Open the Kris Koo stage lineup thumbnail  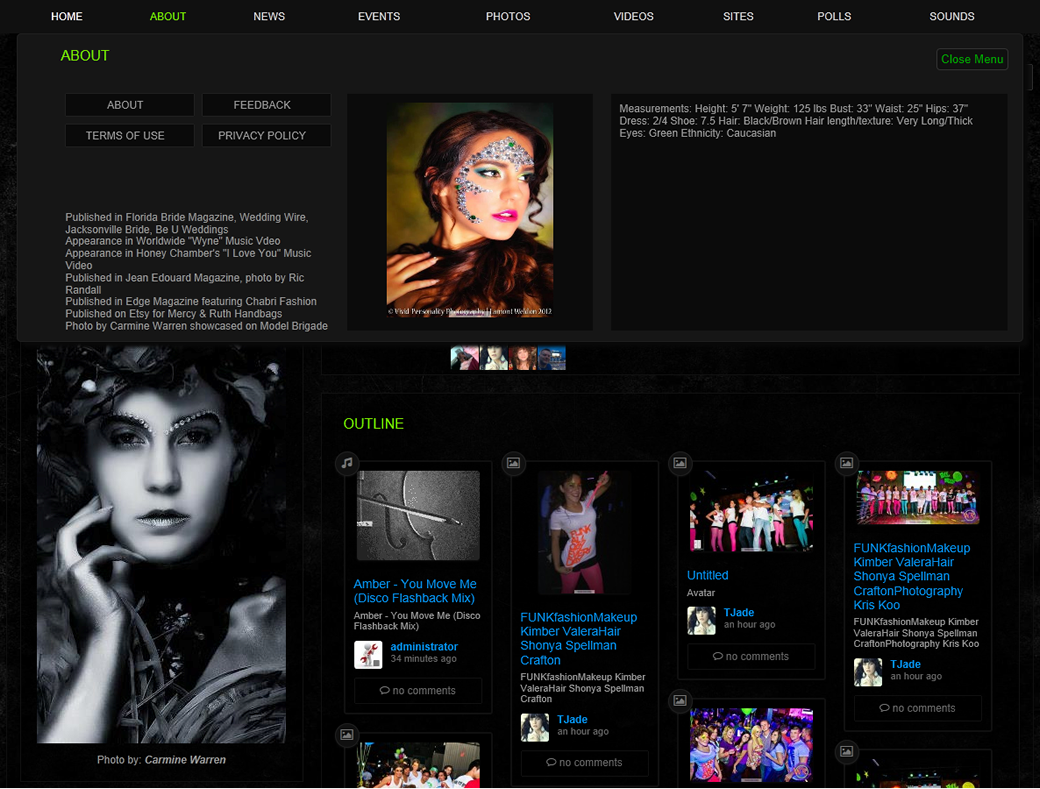tap(918, 498)
